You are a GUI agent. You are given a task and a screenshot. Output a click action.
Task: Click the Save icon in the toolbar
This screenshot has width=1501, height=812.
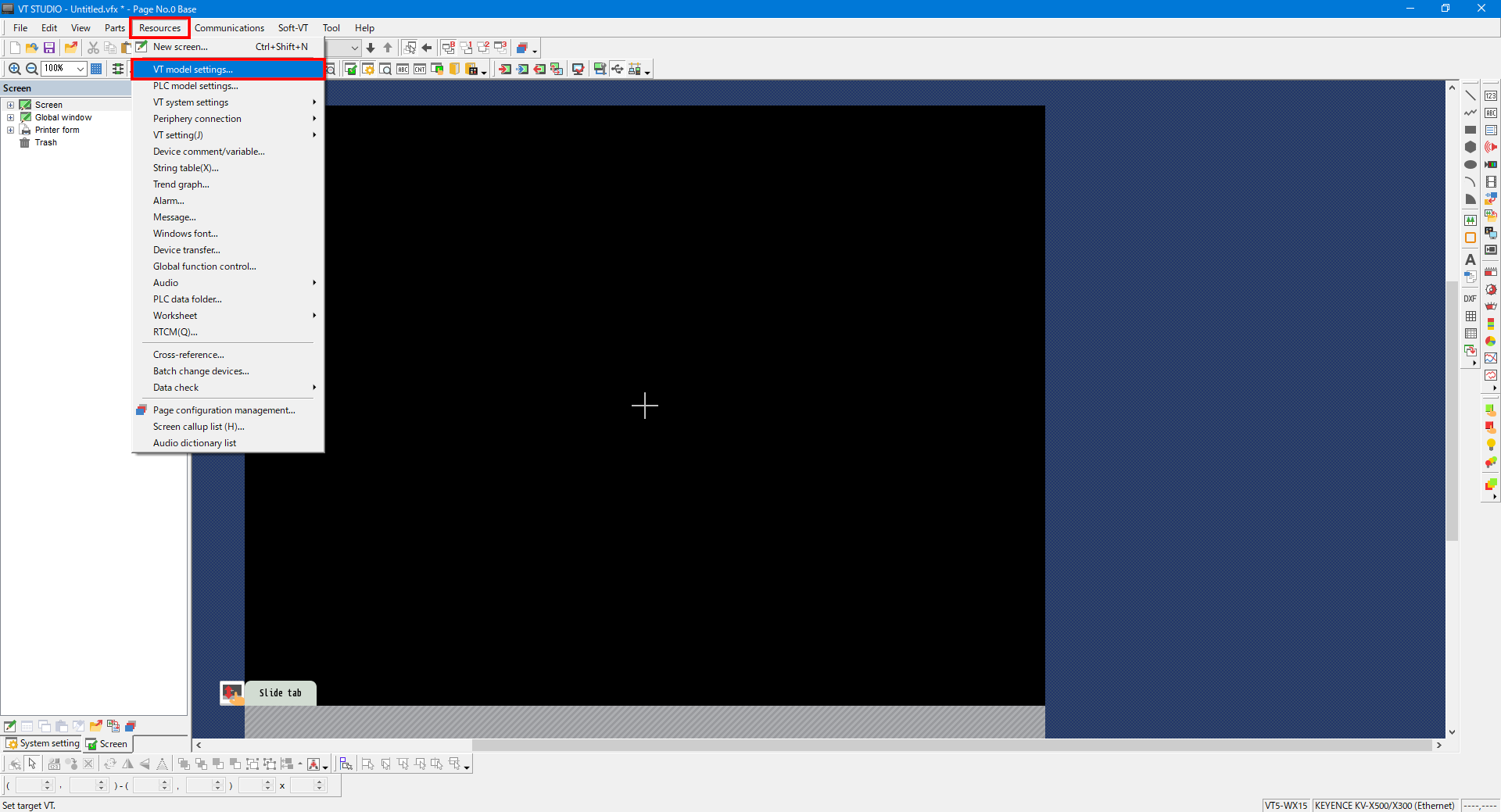[x=49, y=48]
